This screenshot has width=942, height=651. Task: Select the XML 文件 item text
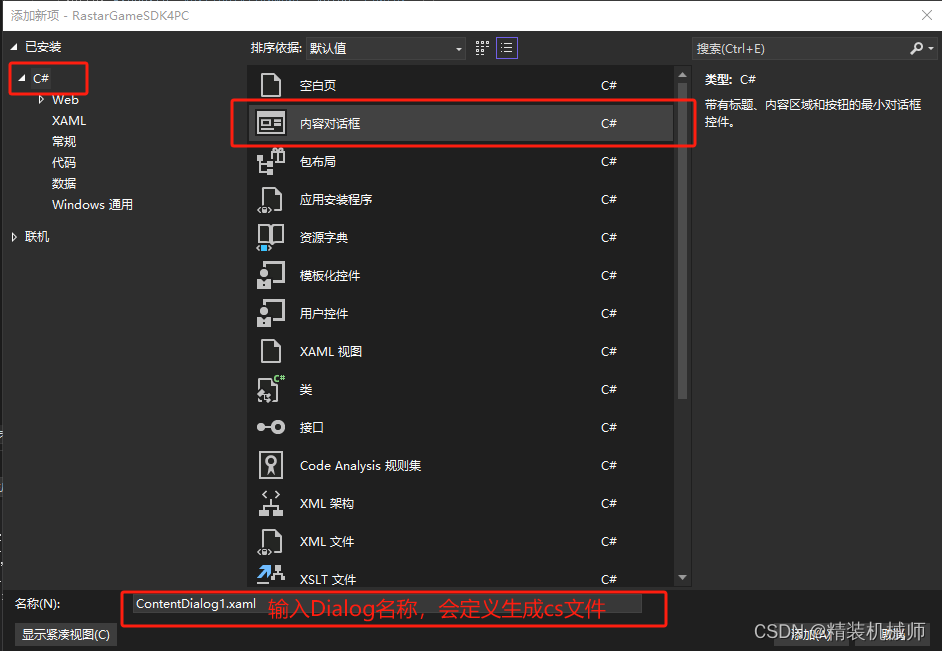pyautogui.click(x=327, y=542)
